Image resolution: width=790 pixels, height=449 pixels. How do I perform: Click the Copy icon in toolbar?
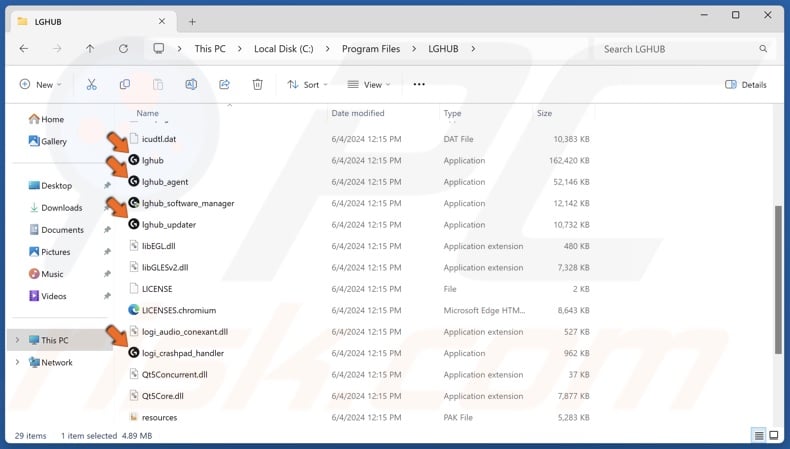pyautogui.click(x=124, y=85)
